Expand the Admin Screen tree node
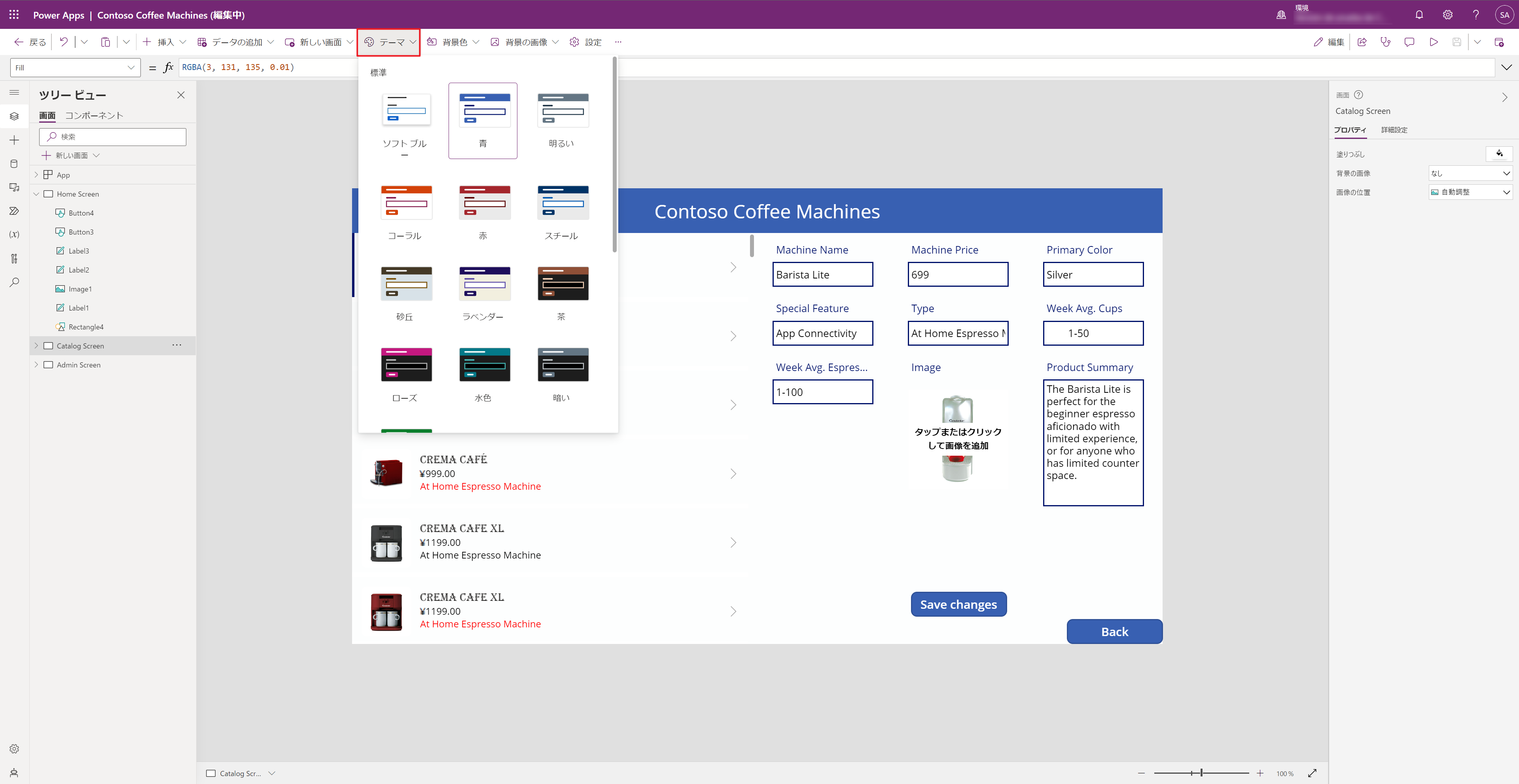Image resolution: width=1519 pixels, height=784 pixels. (x=36, y=364)
